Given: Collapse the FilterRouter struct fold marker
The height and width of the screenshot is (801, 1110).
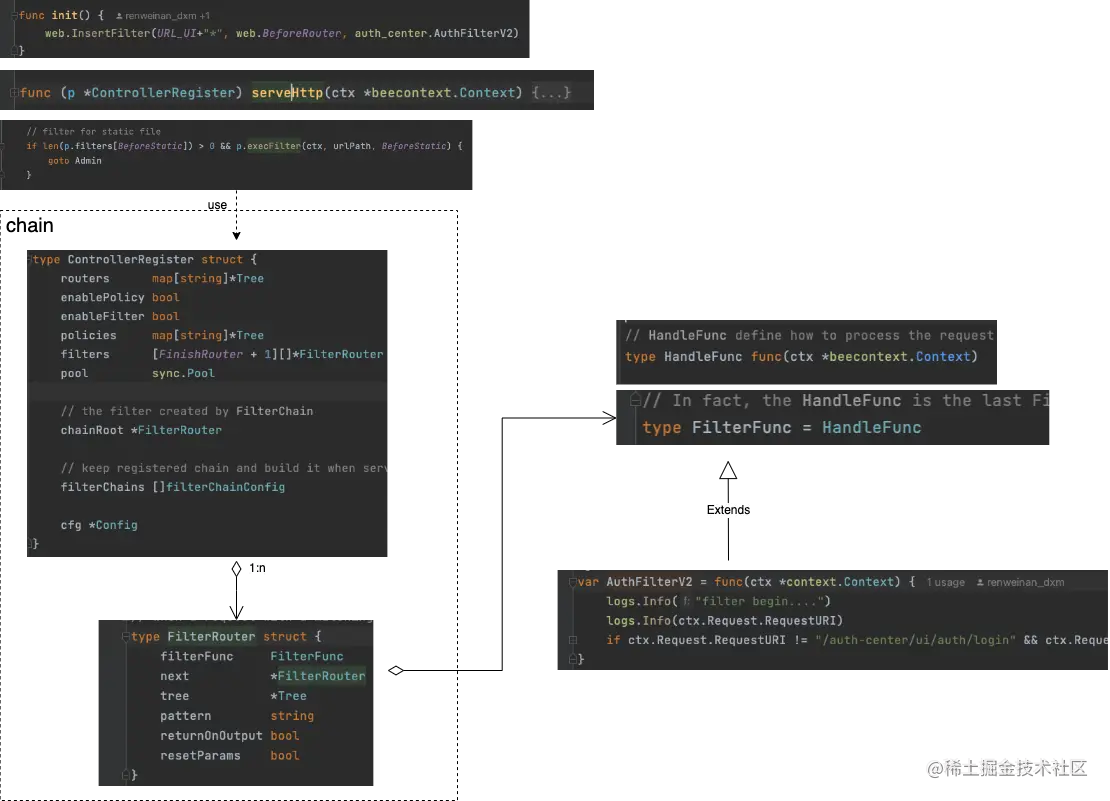Looking at the screenshot, I should click(x=126, y=637).
